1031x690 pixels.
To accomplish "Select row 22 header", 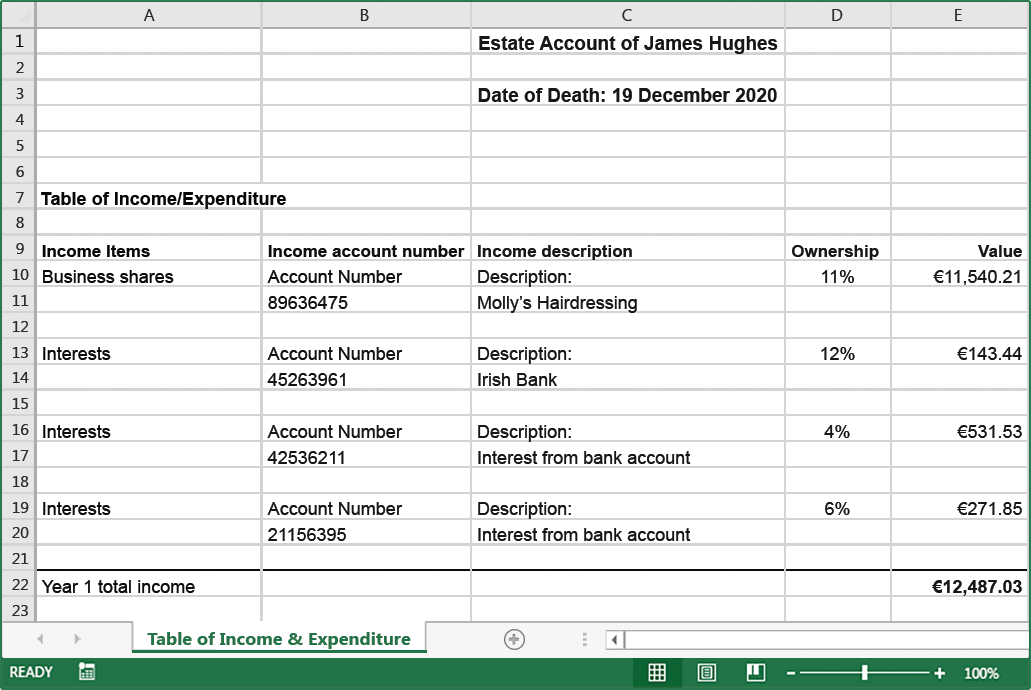I will point(18,586).
